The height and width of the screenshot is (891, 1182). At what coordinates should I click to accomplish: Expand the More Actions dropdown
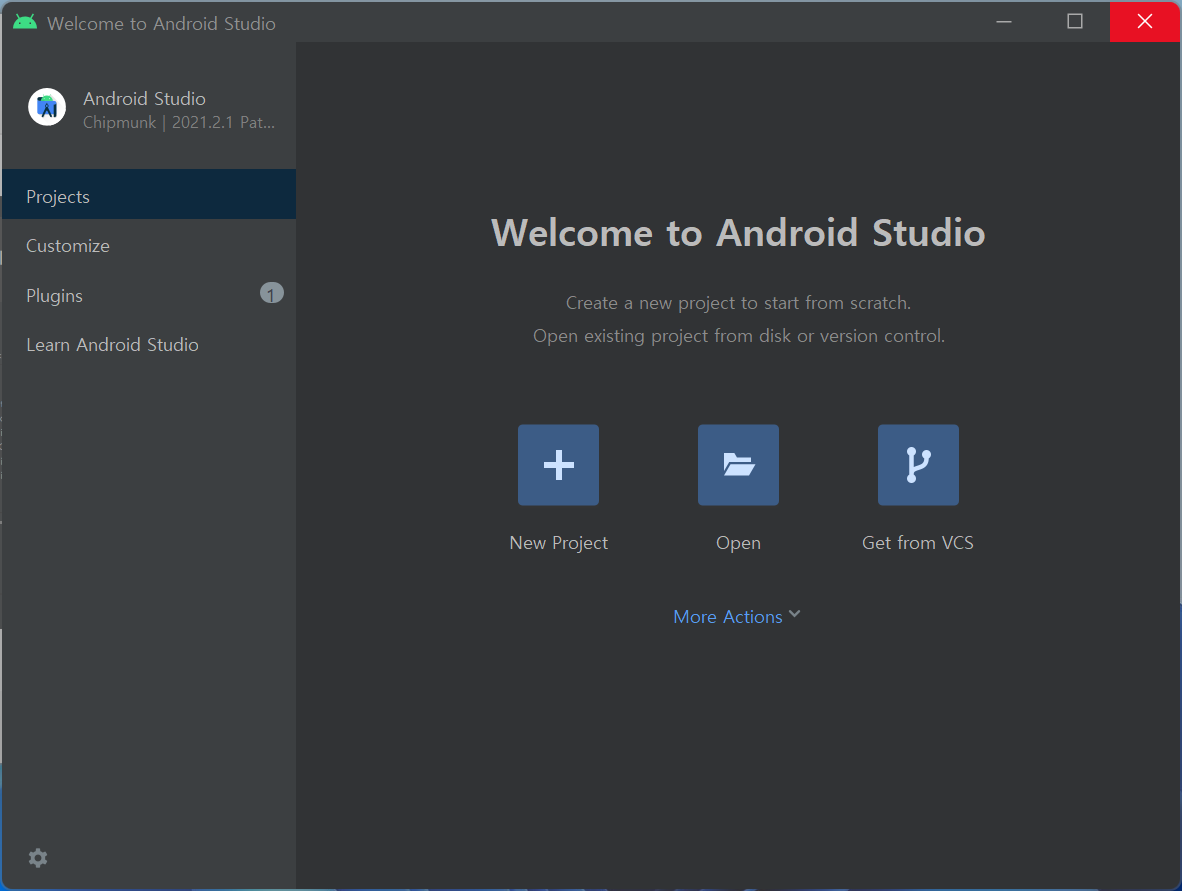tap(736, 617)
